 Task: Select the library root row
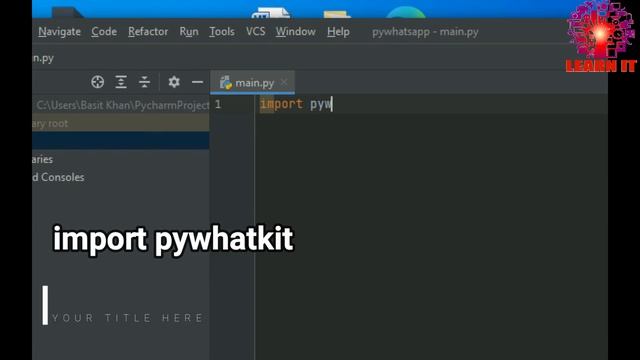[121, 123]
